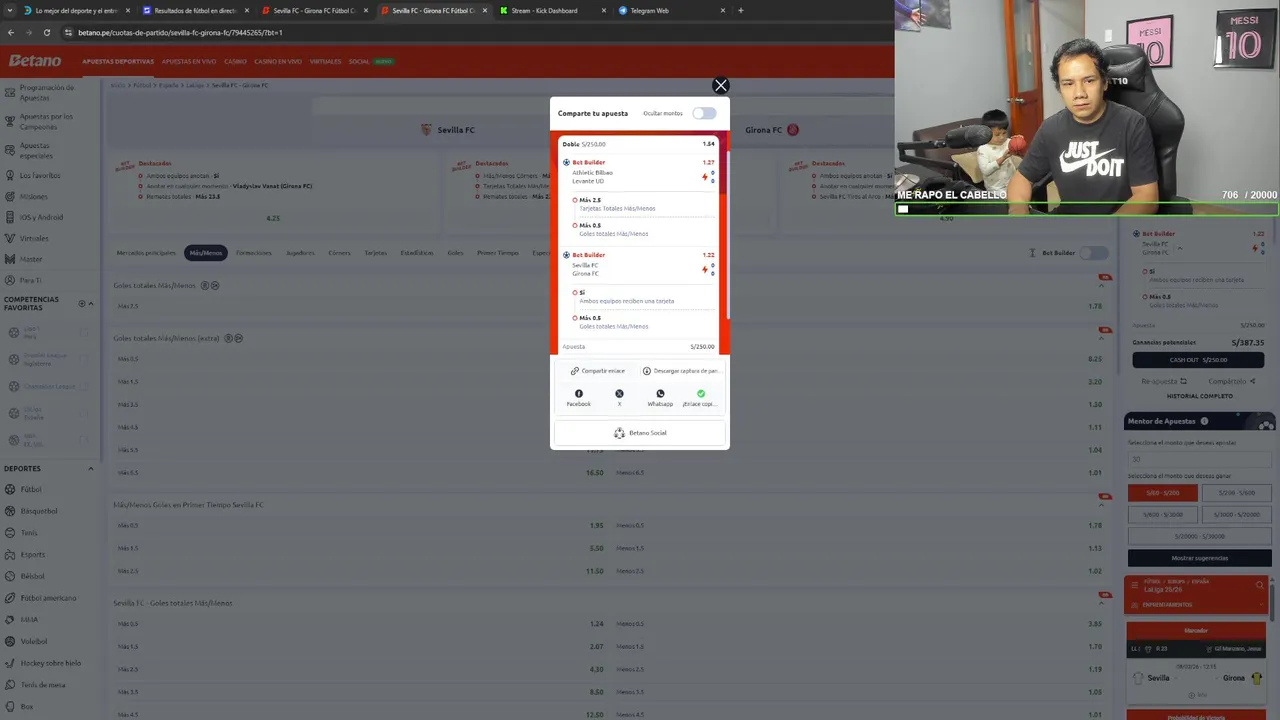Screen dimensions: 1280x720
Task: Open Los favoritos in sidebar
Action: pyautogui.click(x=40, y=175)
